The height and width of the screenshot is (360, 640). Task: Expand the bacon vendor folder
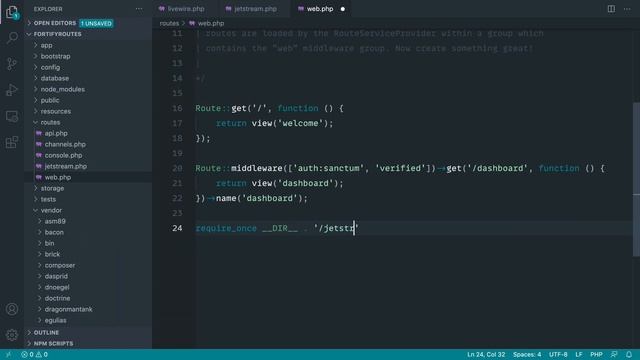(x=54, y=233)
